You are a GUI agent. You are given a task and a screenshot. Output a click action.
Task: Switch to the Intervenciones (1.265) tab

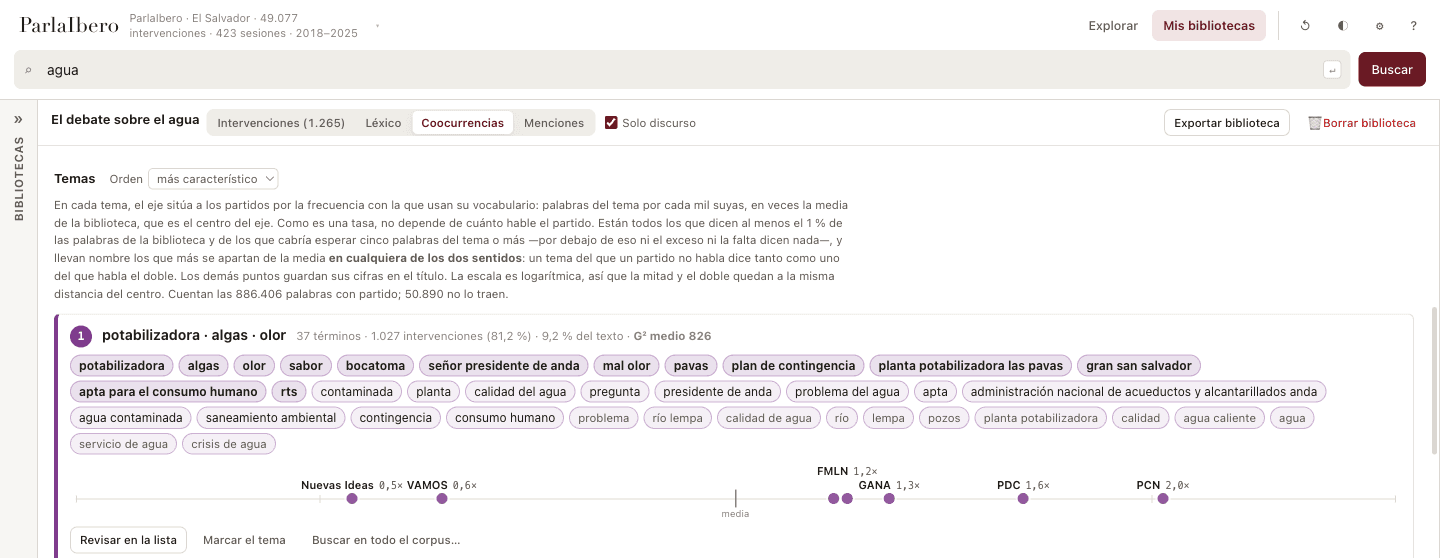281,123
